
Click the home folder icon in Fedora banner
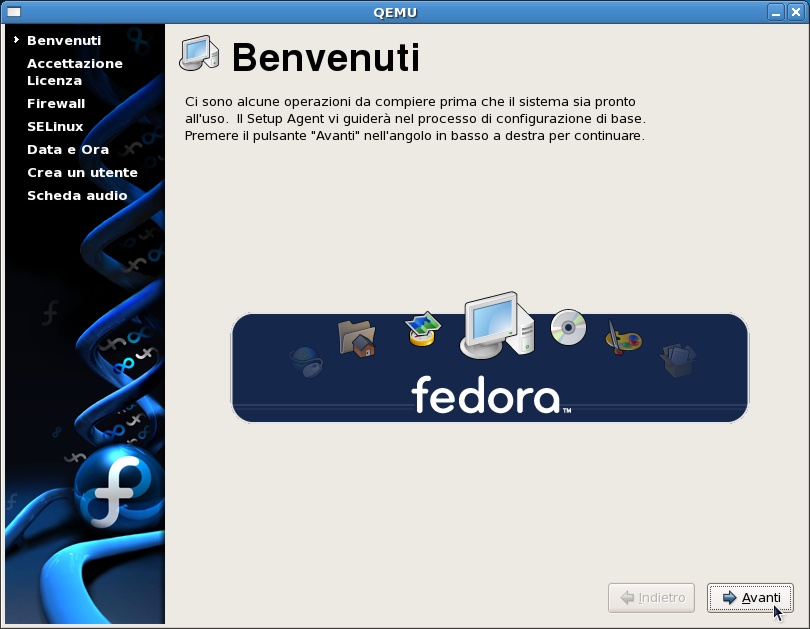coord(356,338)
